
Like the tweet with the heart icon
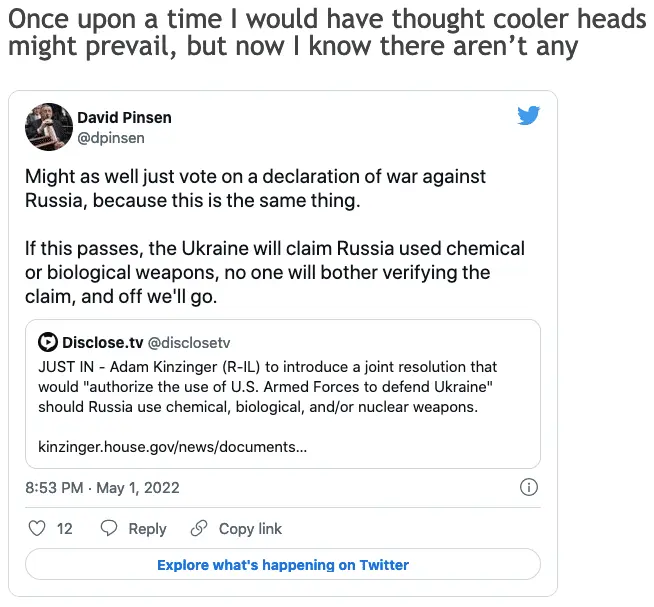click(36, 528)
